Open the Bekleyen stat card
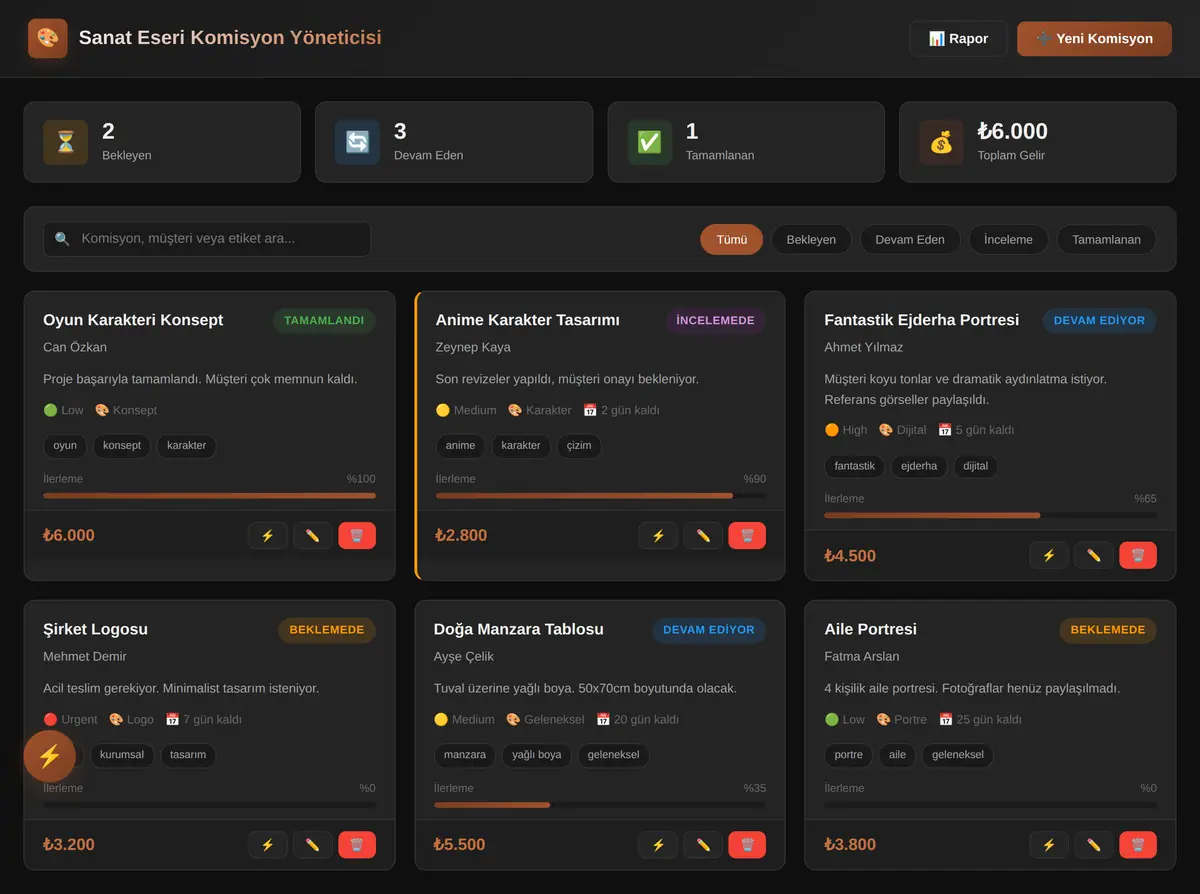1200x894 pixels. coord(162,142)
